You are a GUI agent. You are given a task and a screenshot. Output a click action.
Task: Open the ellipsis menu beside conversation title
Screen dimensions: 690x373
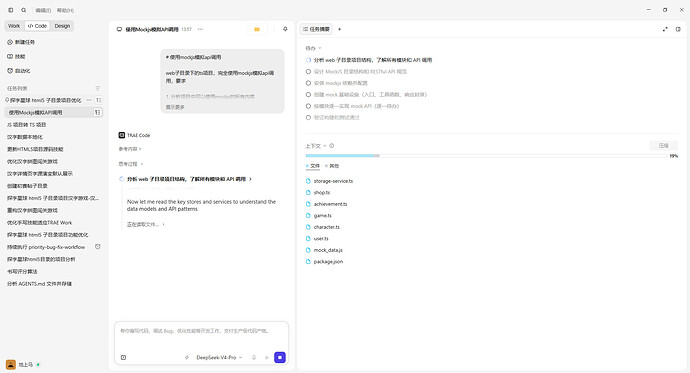click(x=200, y=29)
